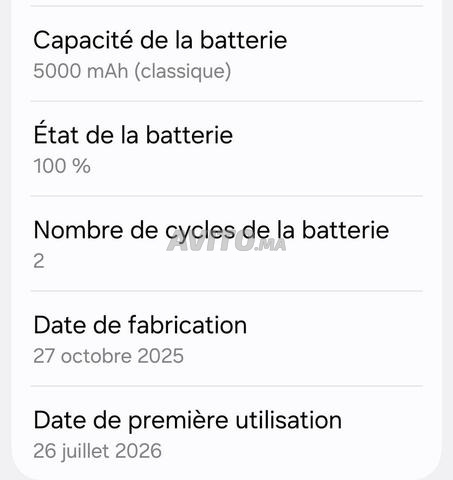Tap the word utilisation in last title
The width and height of the screenshot is (453, 480).
[x=289, y=420]
